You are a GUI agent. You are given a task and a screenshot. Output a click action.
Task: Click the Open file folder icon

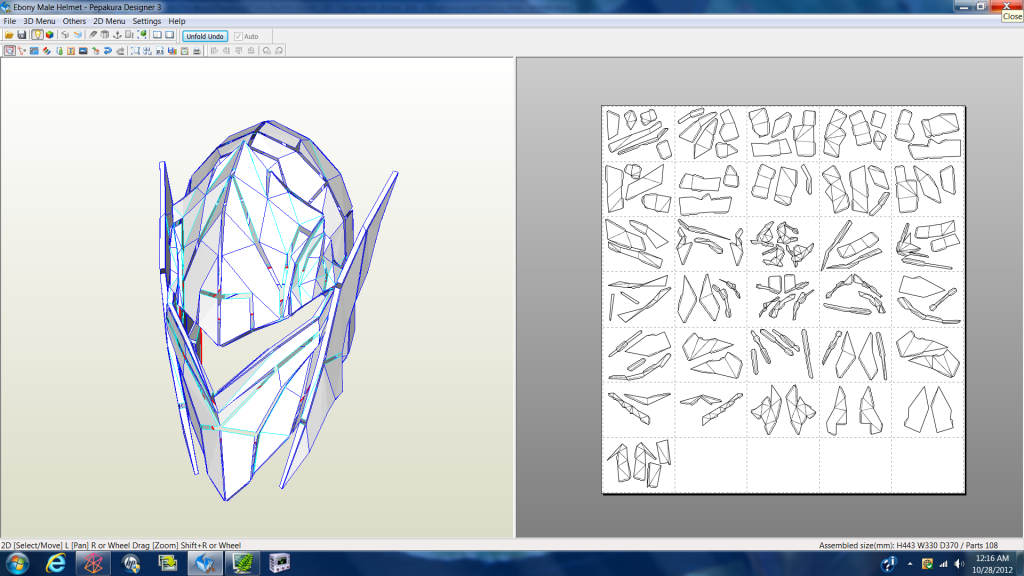point(9,35)
